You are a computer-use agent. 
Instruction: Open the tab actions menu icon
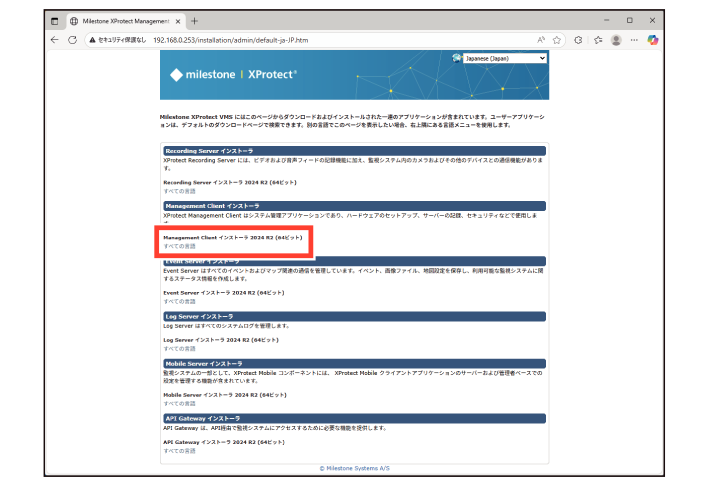coord(55,21)
